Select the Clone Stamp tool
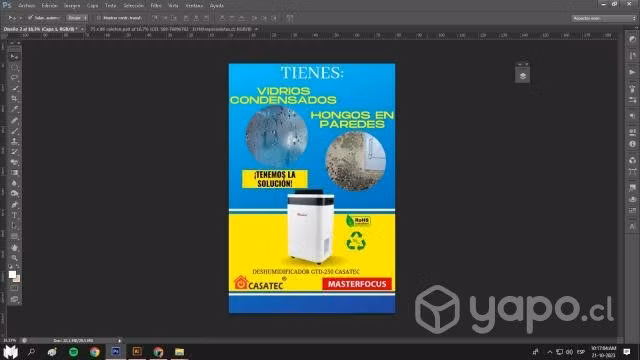 coord(14,141)
